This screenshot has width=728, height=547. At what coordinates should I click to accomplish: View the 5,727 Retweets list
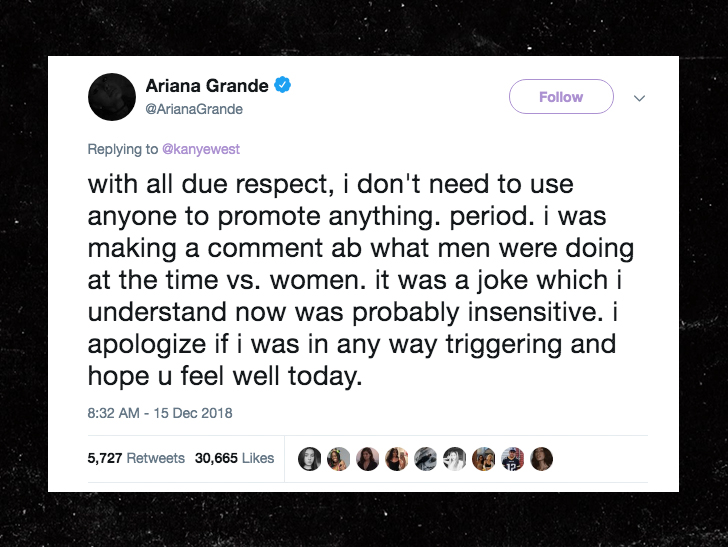[x=136, y=458]
